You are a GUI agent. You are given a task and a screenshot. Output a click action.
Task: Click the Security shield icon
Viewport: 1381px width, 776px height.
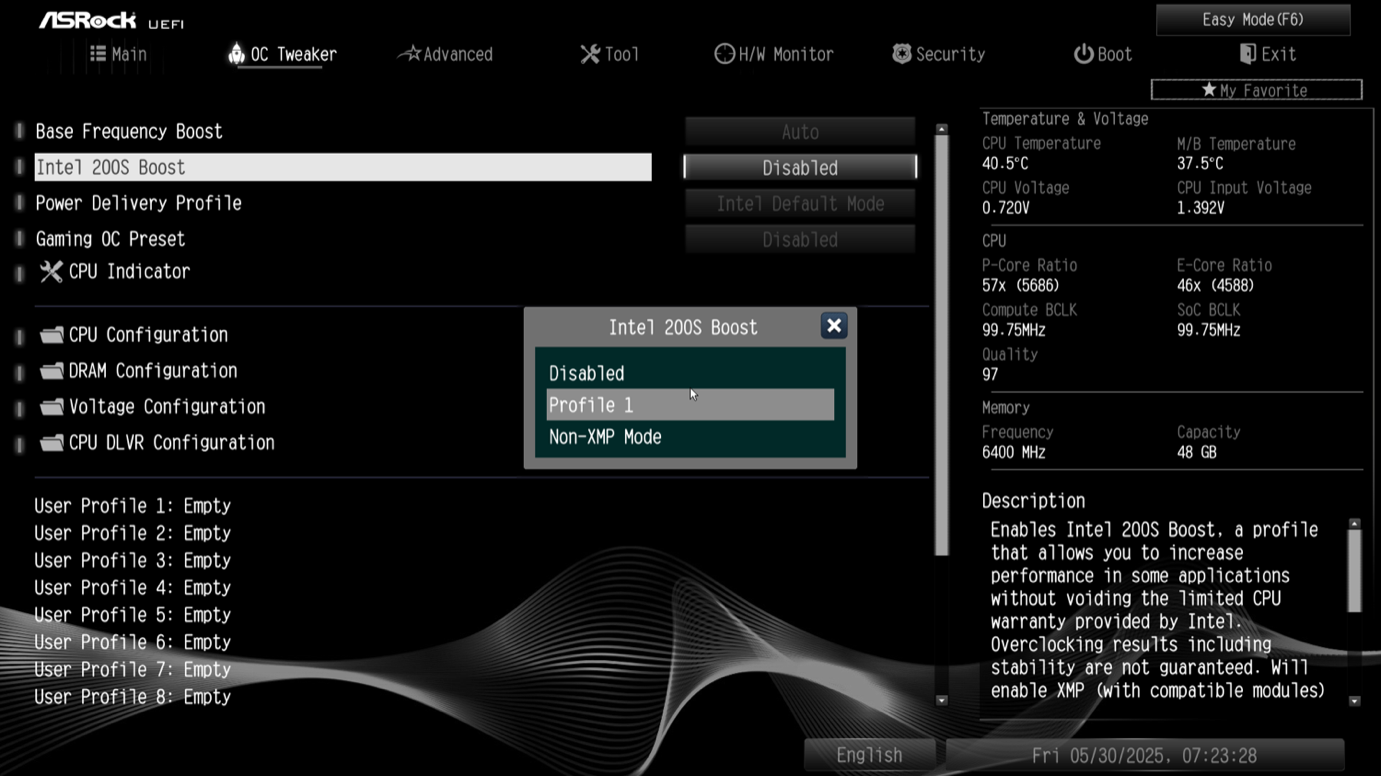coord(902,54)
